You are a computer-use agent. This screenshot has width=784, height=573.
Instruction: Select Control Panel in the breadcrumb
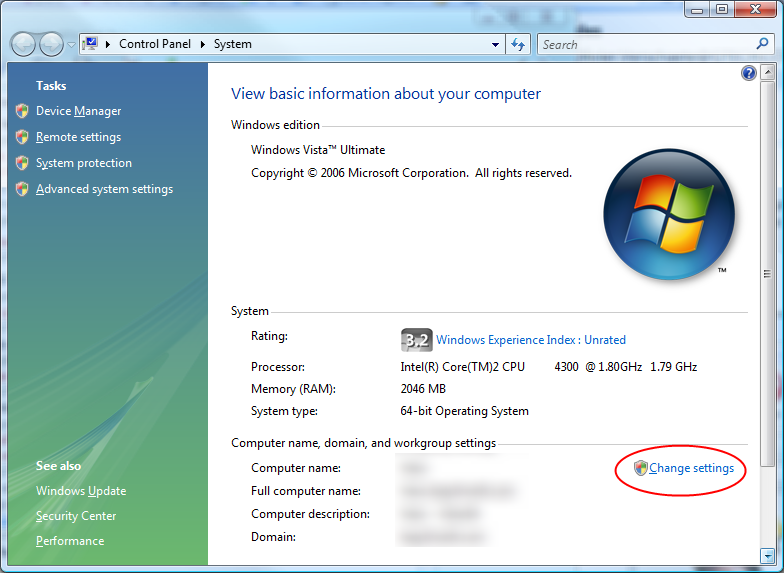pos(155,44)
